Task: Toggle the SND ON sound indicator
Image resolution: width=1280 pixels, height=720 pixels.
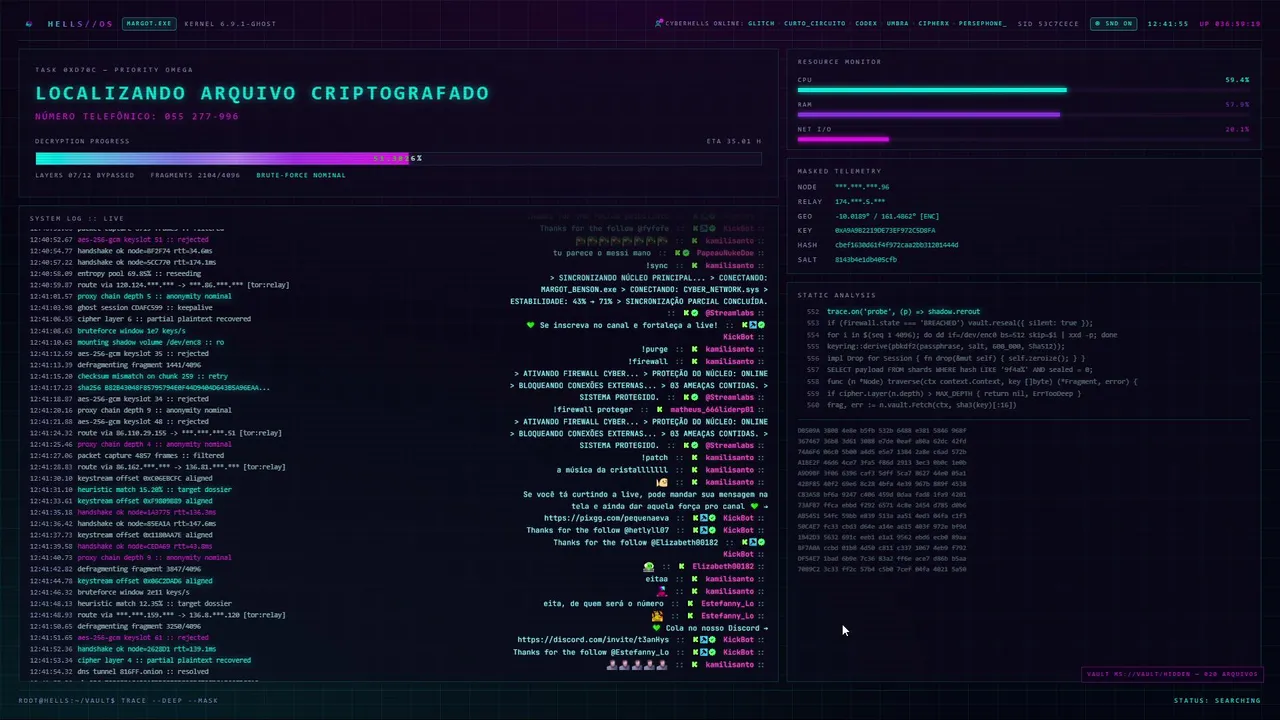Action: tap(1113, 23)
